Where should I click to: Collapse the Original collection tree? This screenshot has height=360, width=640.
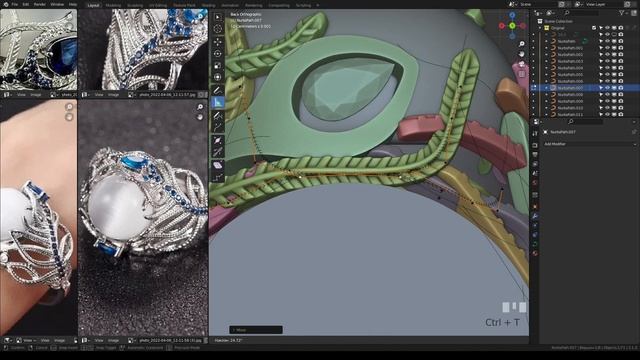pyautogui.click(x=540, y=28)
